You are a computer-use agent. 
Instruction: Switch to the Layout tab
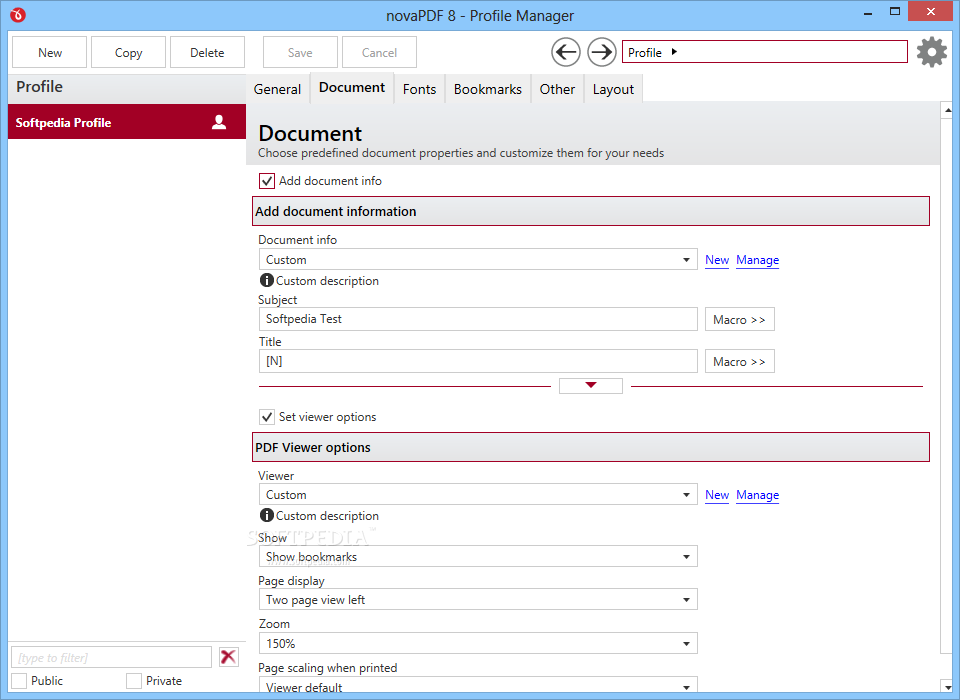tap(613, 89)
